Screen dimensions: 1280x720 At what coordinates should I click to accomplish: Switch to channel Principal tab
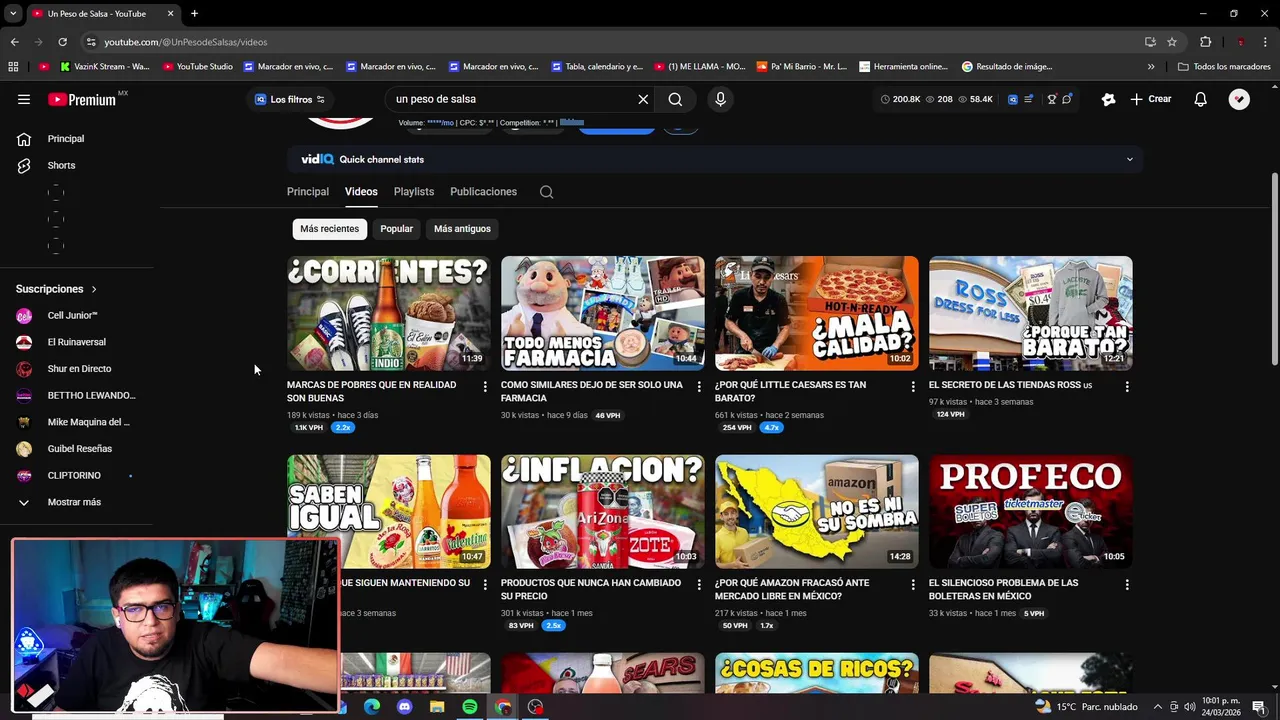(308, 192)
